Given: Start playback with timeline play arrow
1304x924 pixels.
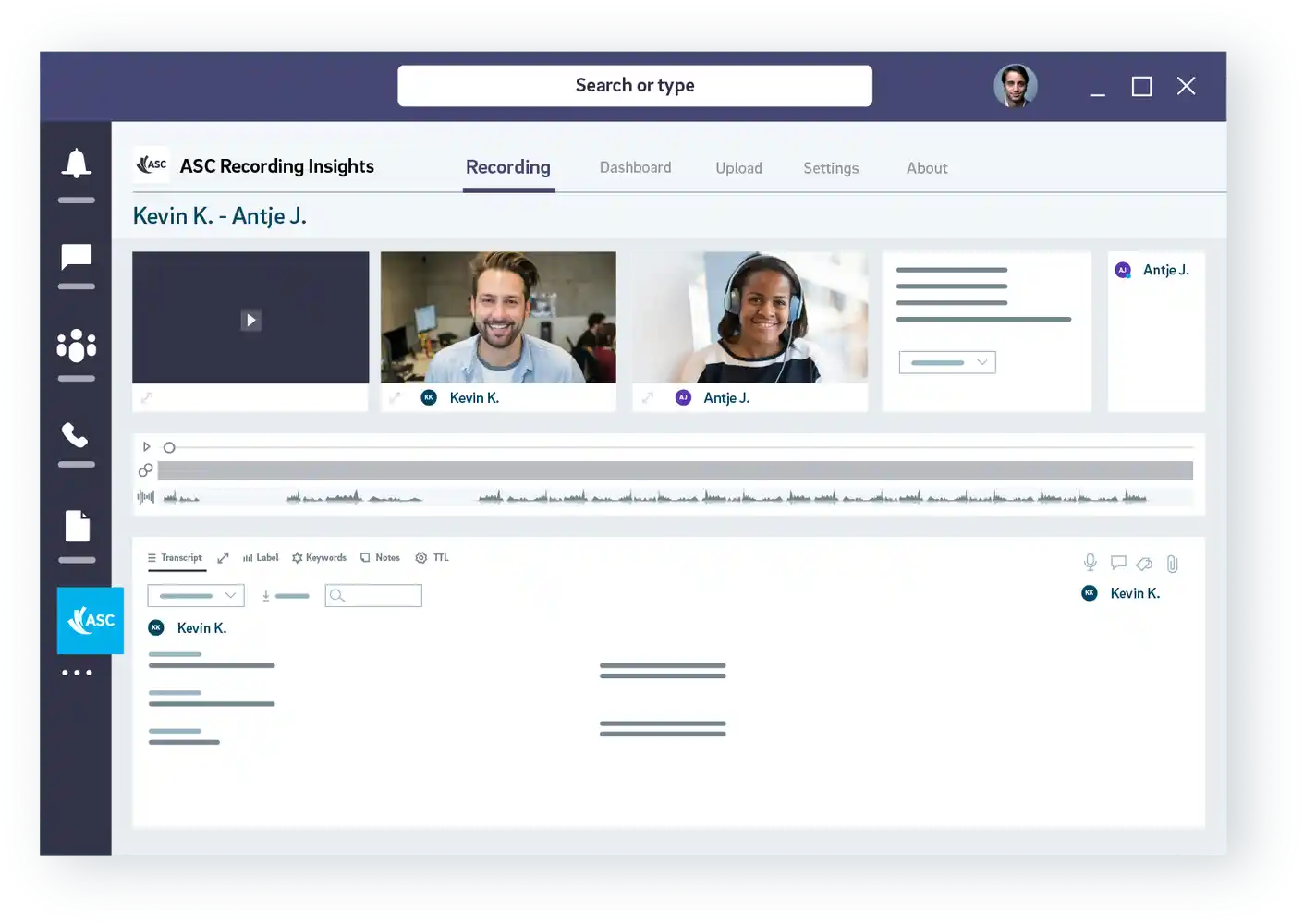Looking at the screenshot, I should tap(146, 446).
